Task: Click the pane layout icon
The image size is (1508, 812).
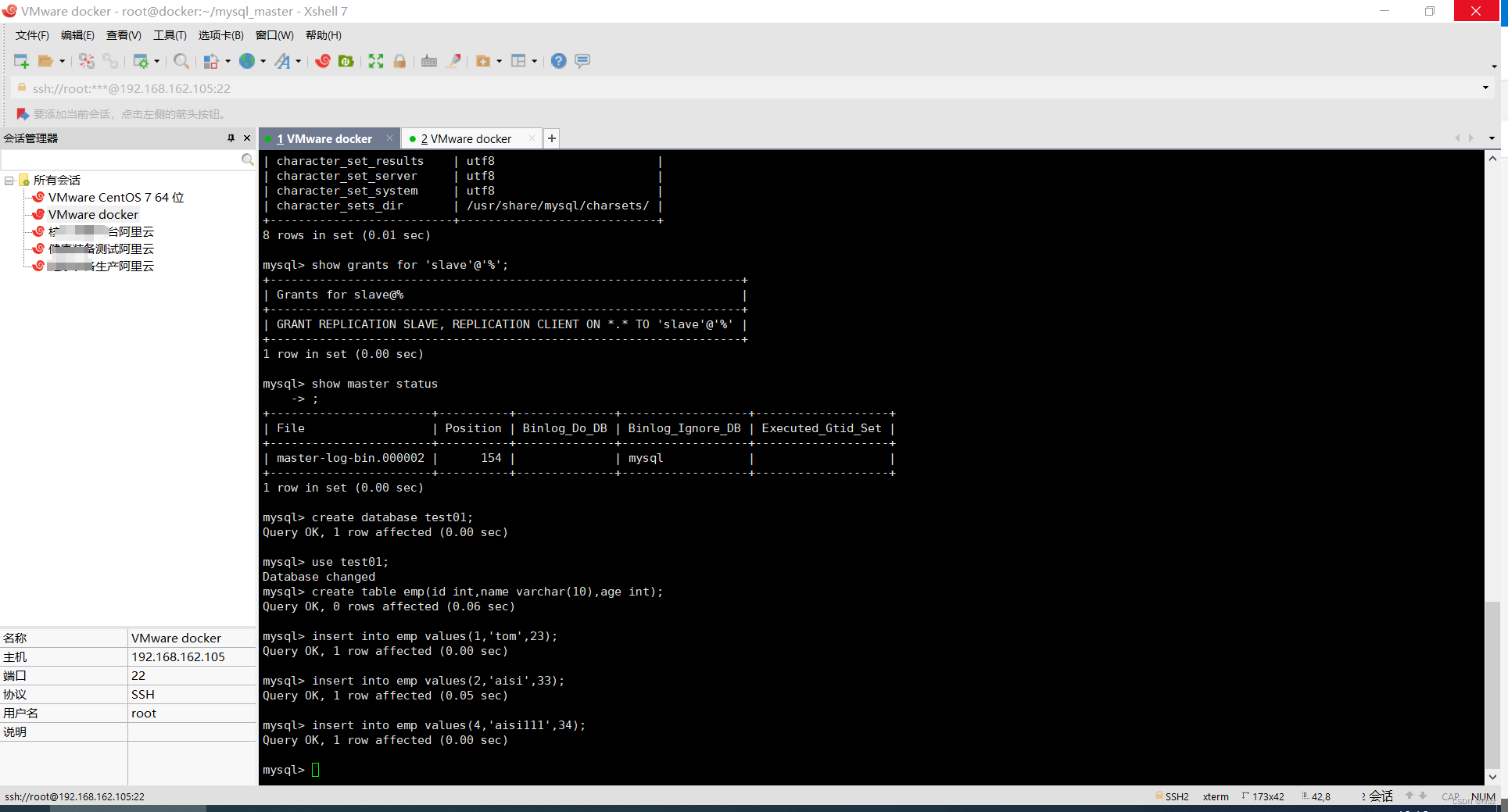Action: pos(518,61)
